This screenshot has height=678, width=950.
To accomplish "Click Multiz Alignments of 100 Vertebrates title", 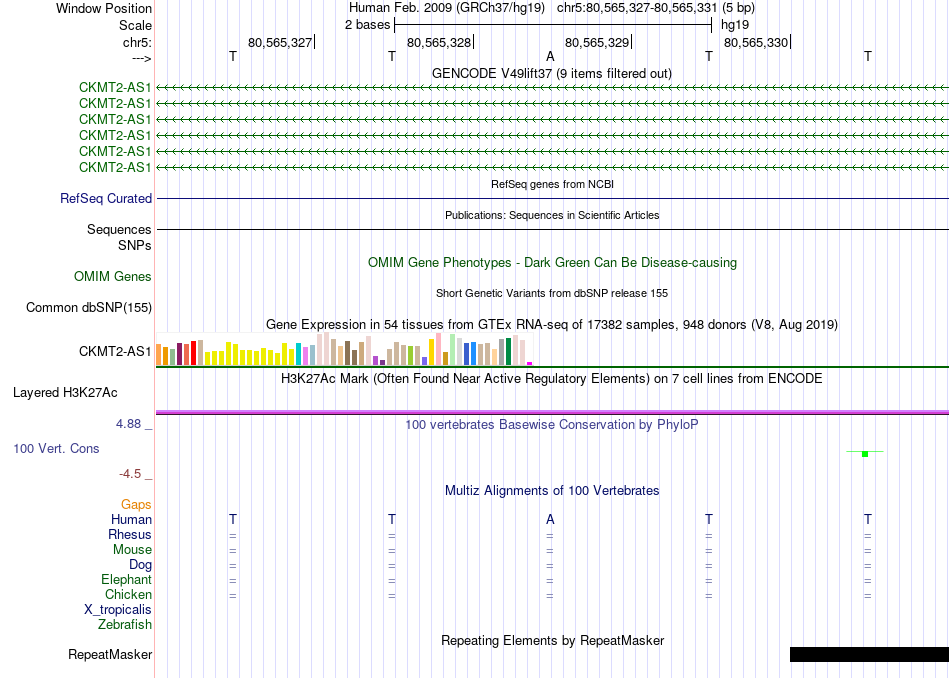I will click(x=552, y=490).
